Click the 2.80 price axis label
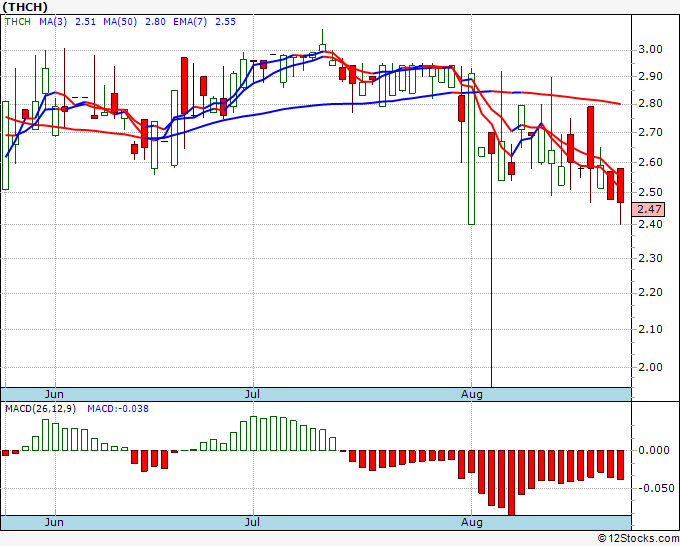The height and width of the screenshot is (546, 680). tap(650, 104)
